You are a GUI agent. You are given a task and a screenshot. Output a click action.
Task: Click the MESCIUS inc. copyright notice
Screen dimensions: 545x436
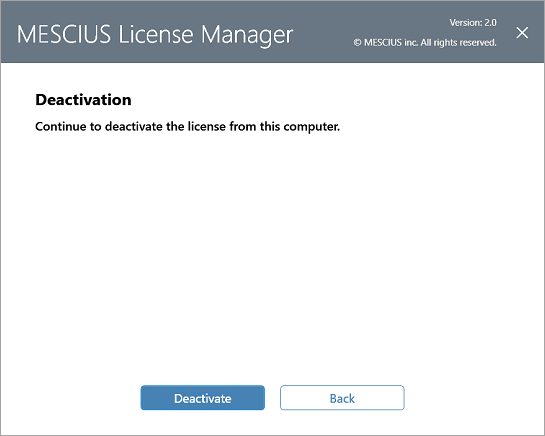click(425, 42)
